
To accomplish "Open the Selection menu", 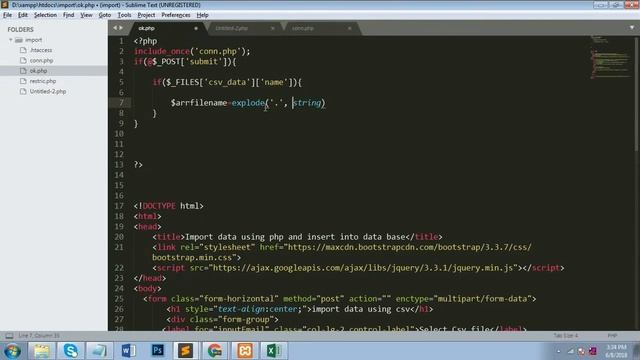I will pyautogui.click(x=45, y=15).
